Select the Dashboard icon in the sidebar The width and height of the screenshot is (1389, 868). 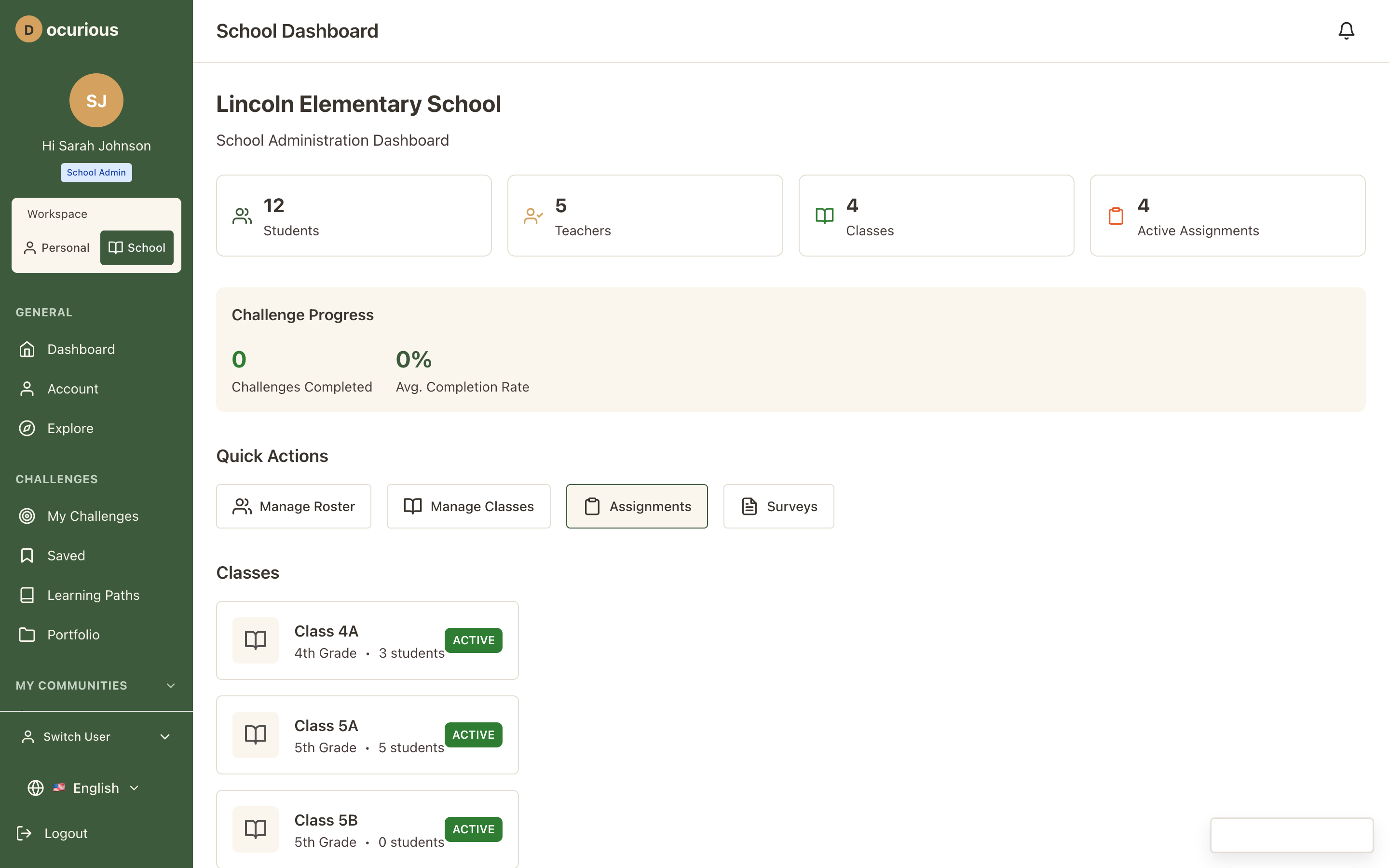point(27,349)
